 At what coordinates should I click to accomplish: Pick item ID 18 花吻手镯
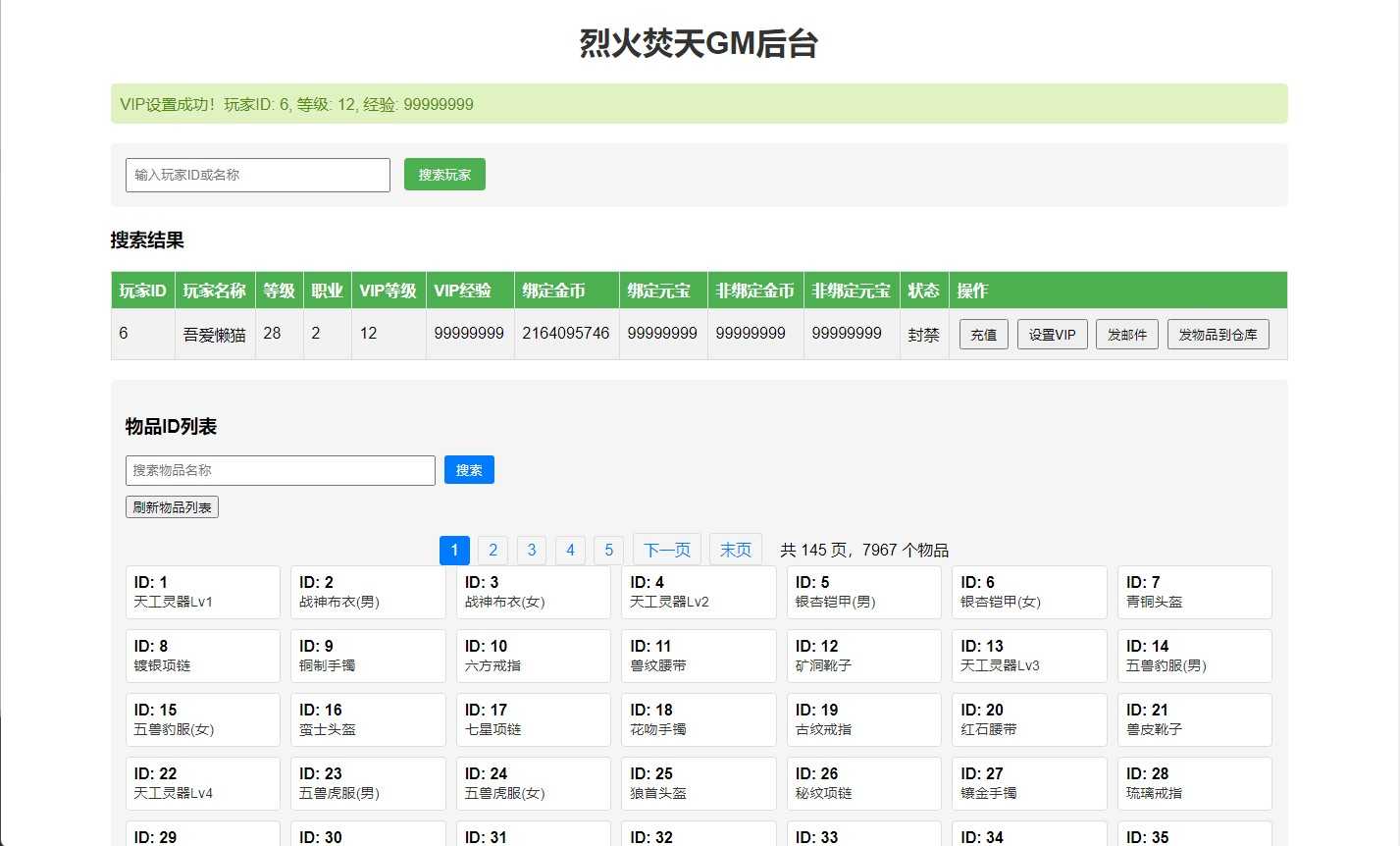coord(699,719)
